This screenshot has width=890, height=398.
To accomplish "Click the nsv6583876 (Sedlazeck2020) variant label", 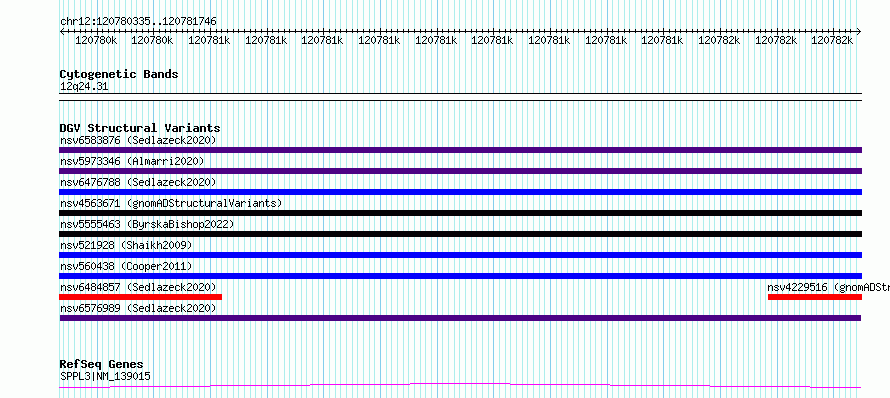I will [x=138, y=140].
